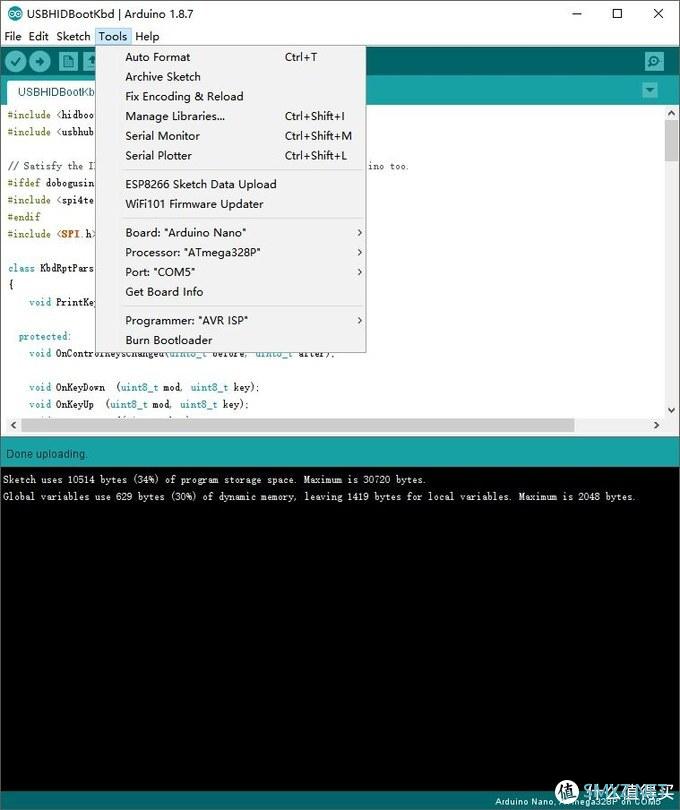Click the "#include <SPI.h>" code line
680x810 pixels.
click(52, 233)
